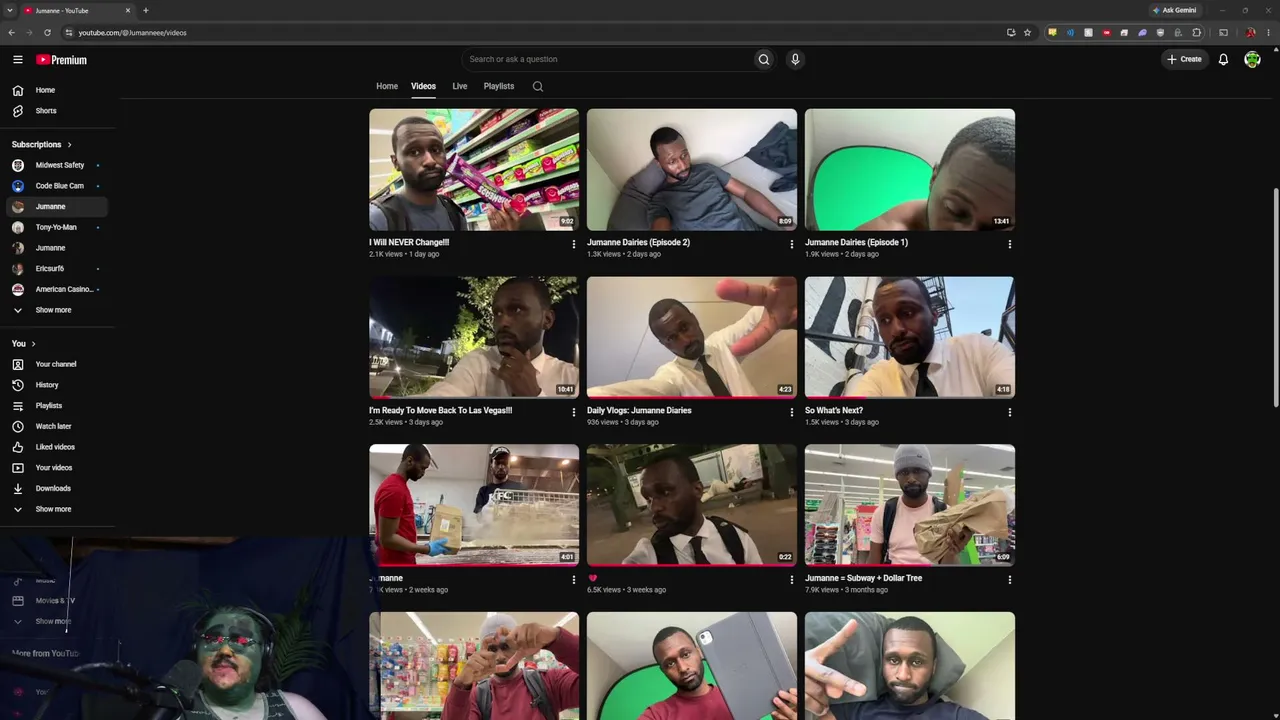Open options menu for Daily Vlogs: Jumanne Diaries

pos(792,412)
